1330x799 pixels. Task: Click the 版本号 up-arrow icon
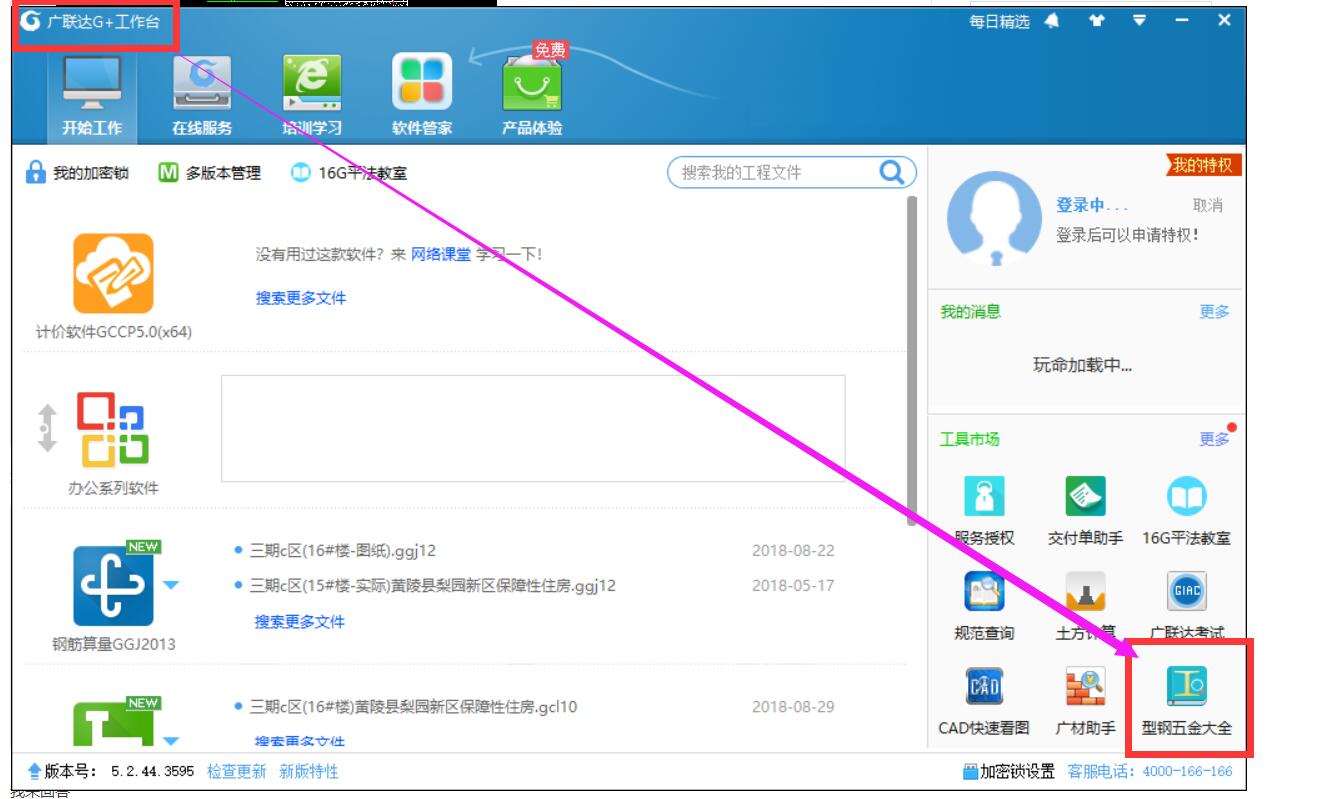point(35,771)
